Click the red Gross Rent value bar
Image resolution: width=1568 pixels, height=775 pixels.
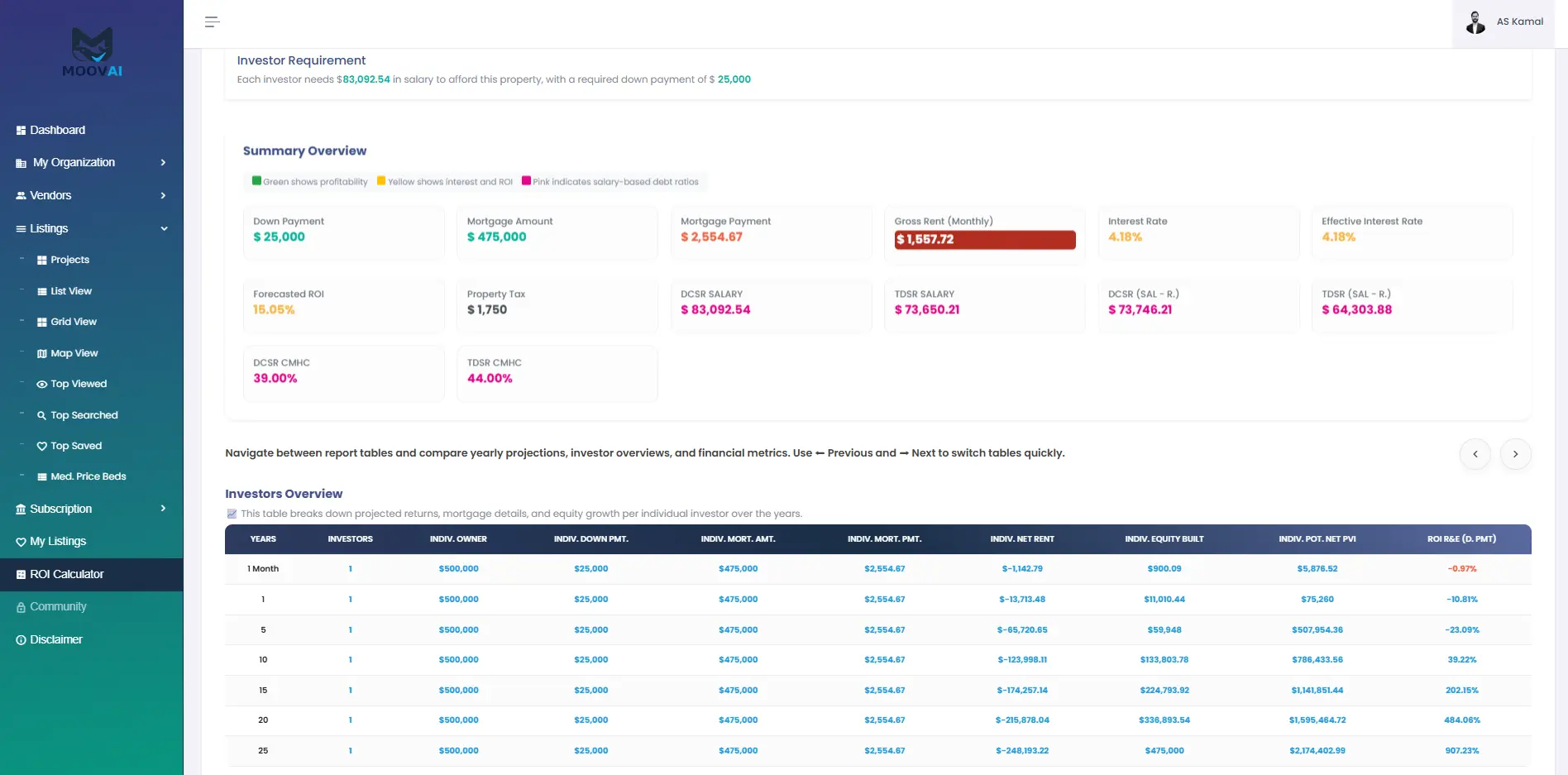pos(984,239)
